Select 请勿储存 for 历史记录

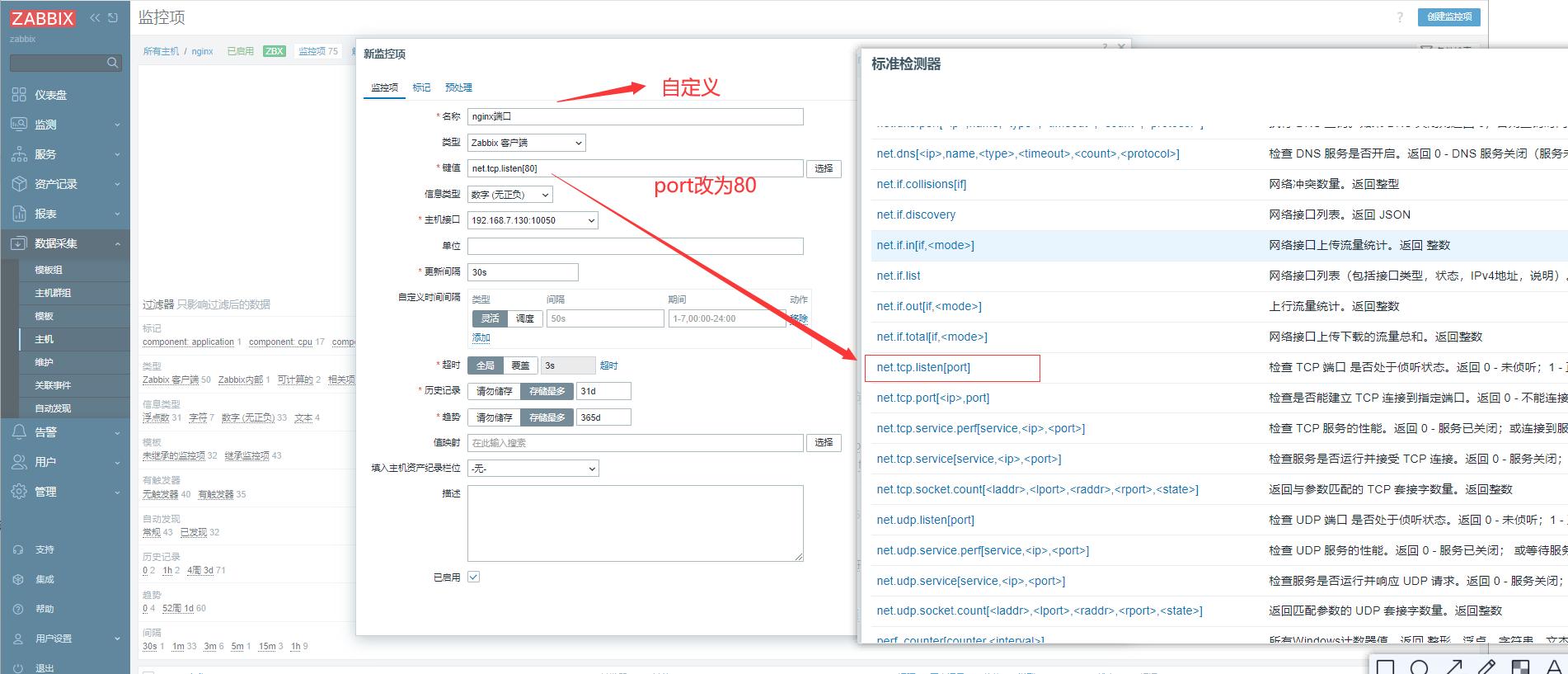coord(494,391)
